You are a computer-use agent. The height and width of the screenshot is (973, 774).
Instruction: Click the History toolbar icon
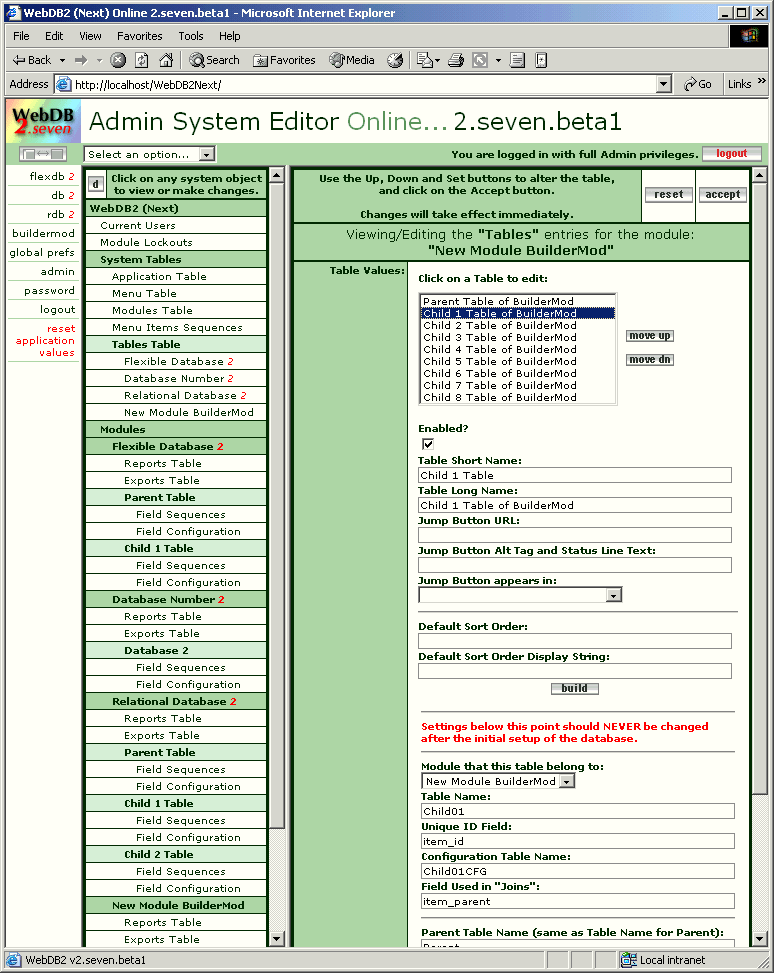point(395,60)
